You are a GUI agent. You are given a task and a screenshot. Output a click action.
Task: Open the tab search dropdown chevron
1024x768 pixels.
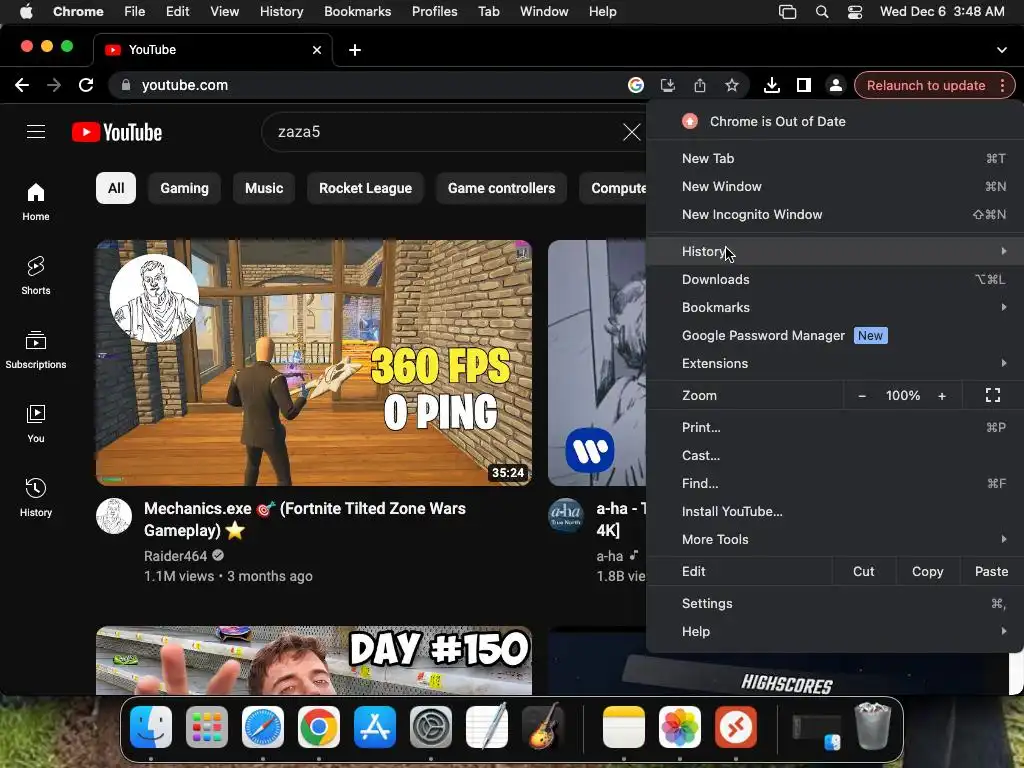point(1002,50)
